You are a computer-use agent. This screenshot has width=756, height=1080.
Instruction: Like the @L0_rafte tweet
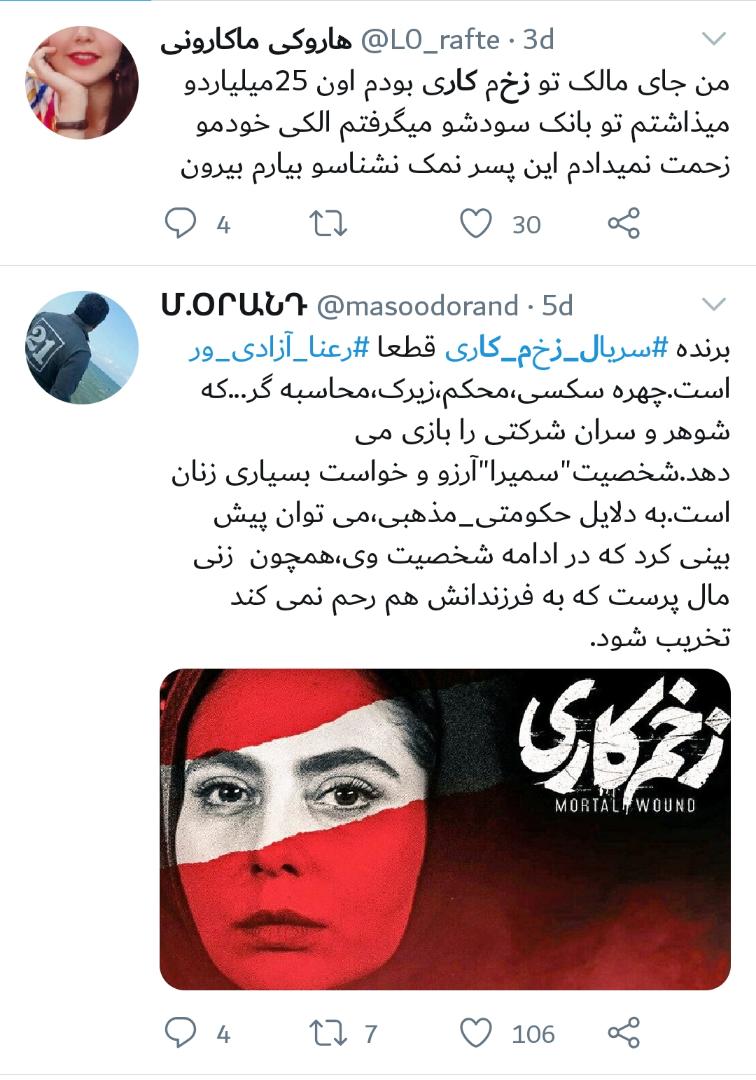[476, 224]
